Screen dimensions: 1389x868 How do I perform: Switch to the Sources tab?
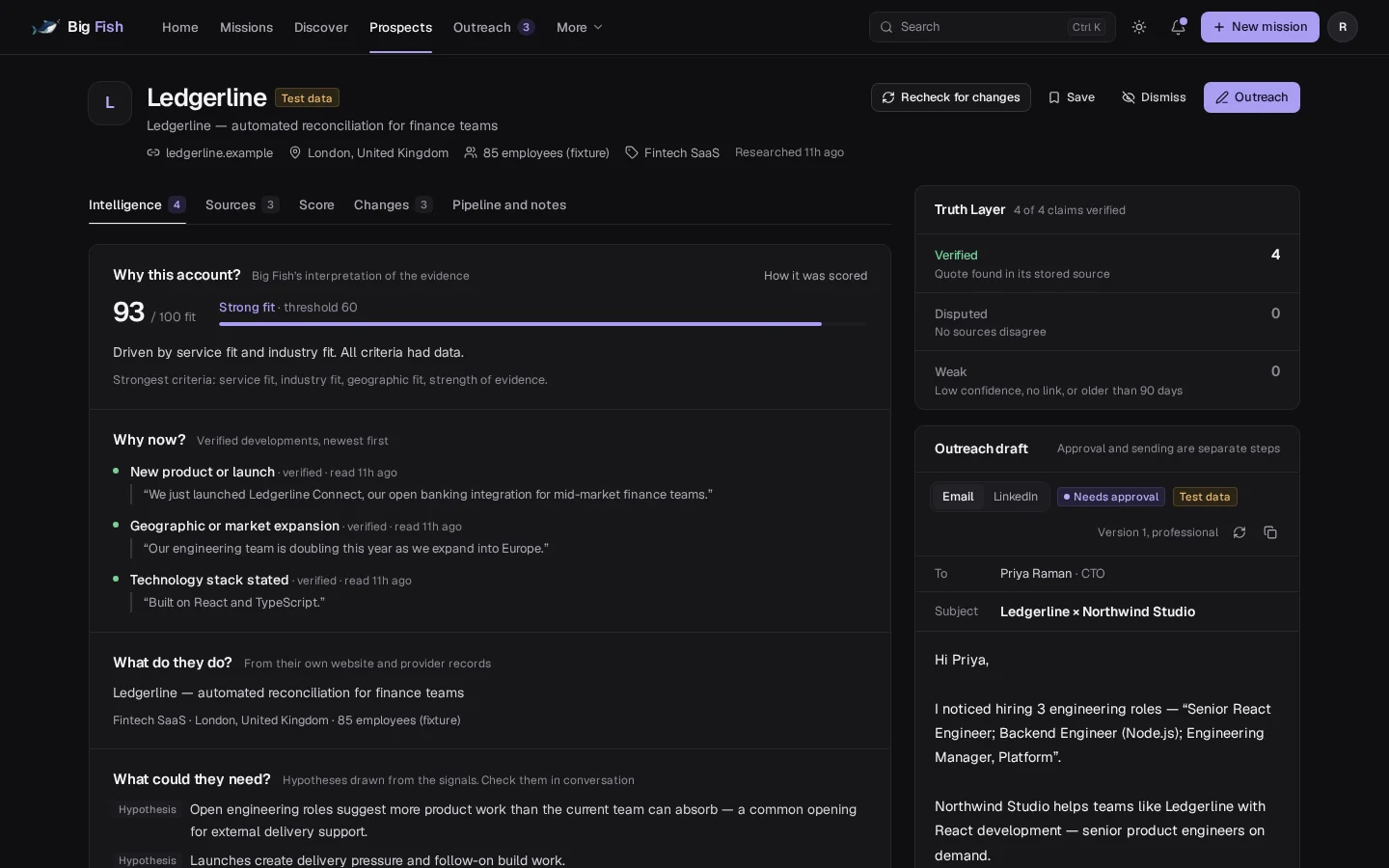pos(242,204)
